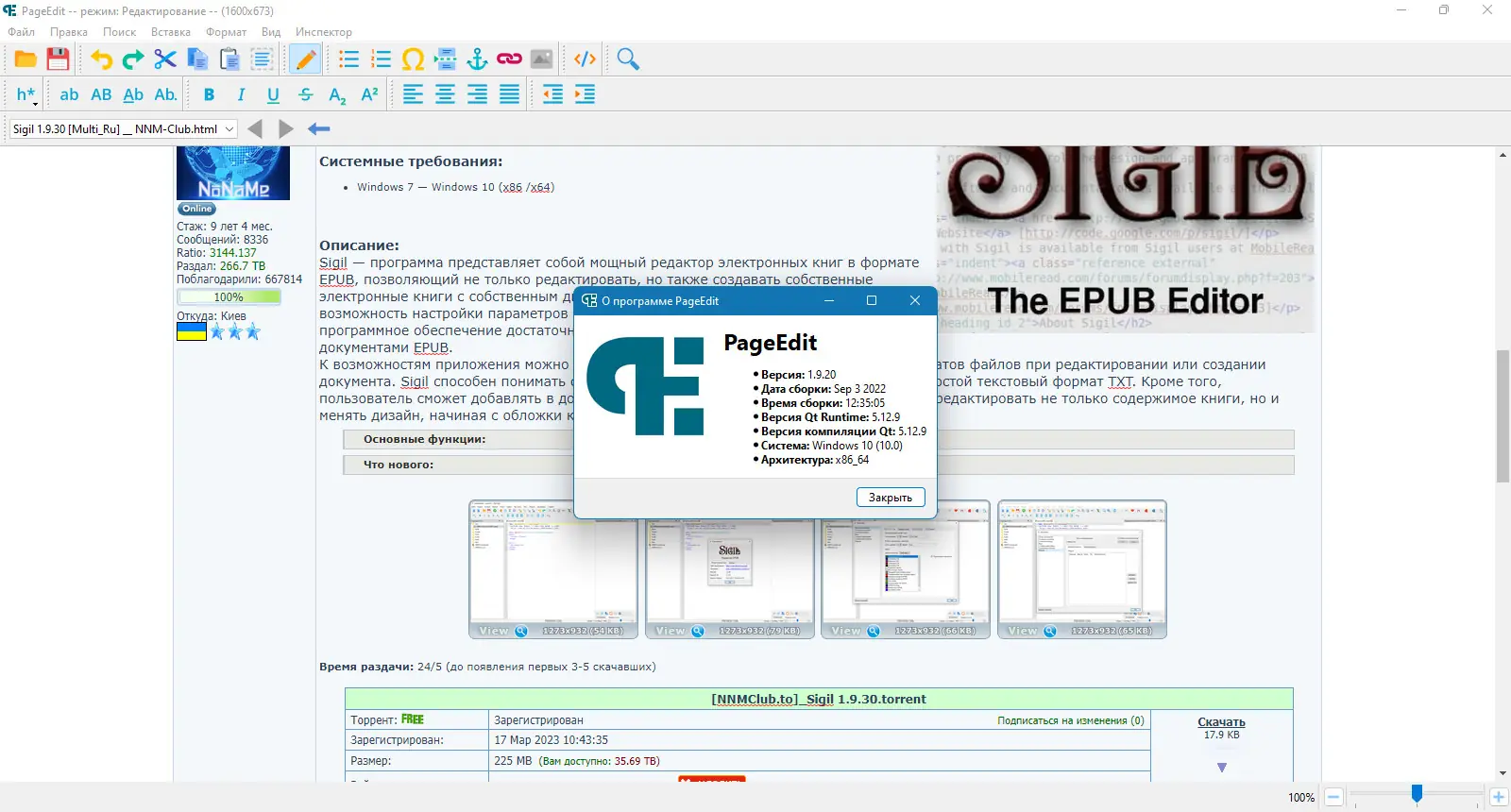This screenshot has height=812, width=1511.
Task: Open the screenshot thumbnail labeled 66 KB
Action: (906, 569)
